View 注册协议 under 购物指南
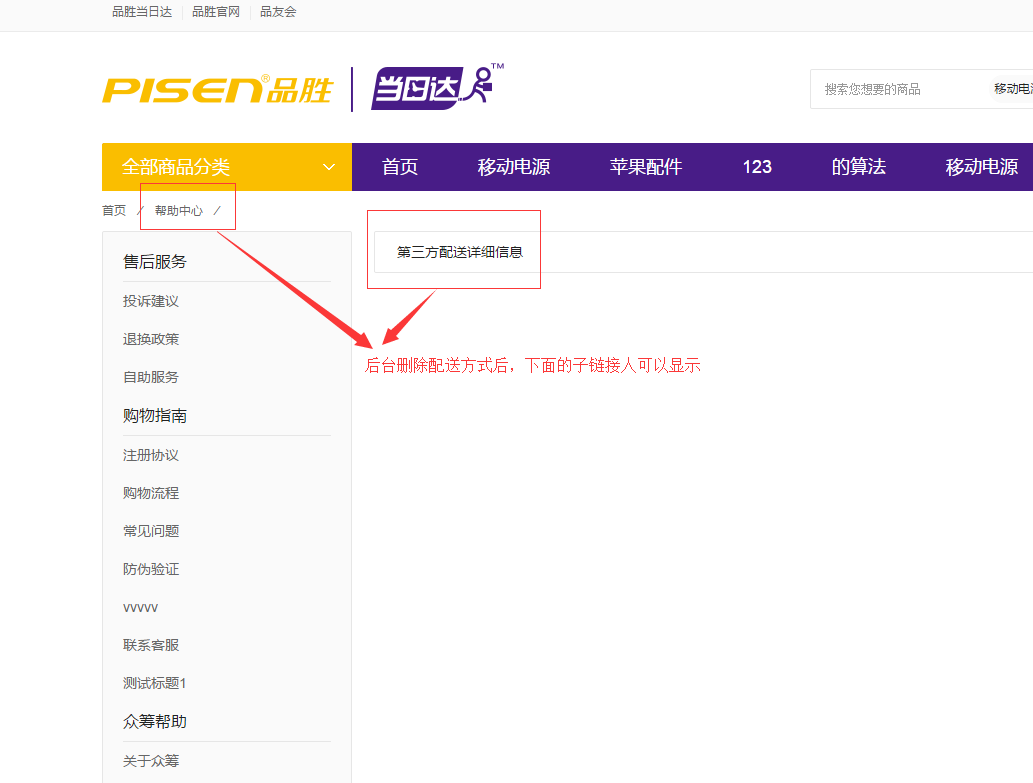 pos(151,455)
